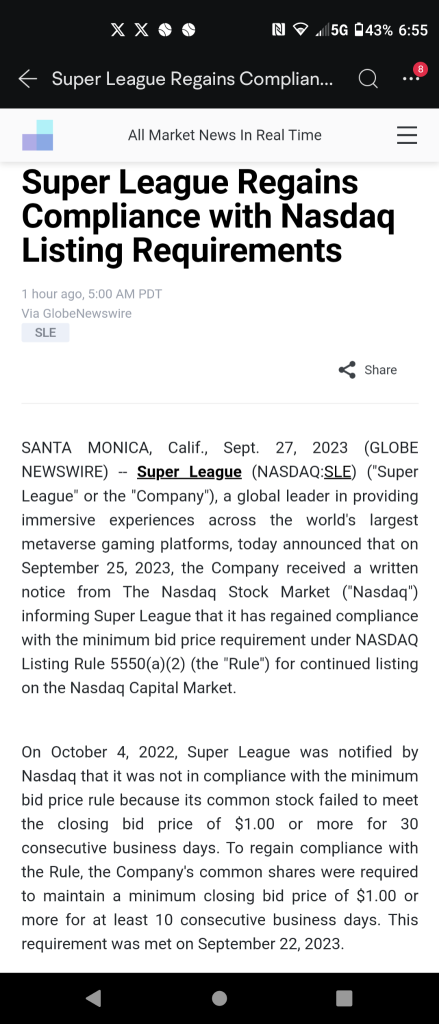The height and width of the screenshot is (1024, 439).
Task: Open the Super League hyperlink
Action: coord(189,472)
